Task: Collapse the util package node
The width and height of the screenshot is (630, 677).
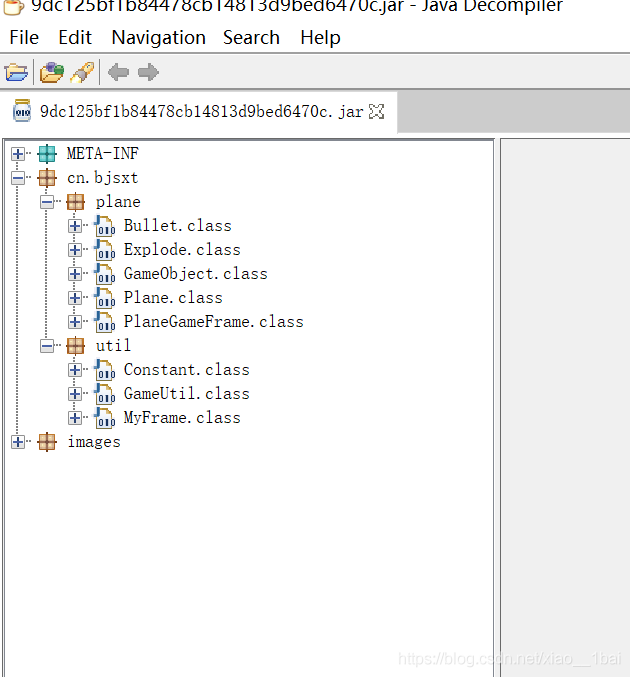Action: click(x=47, y=346)
